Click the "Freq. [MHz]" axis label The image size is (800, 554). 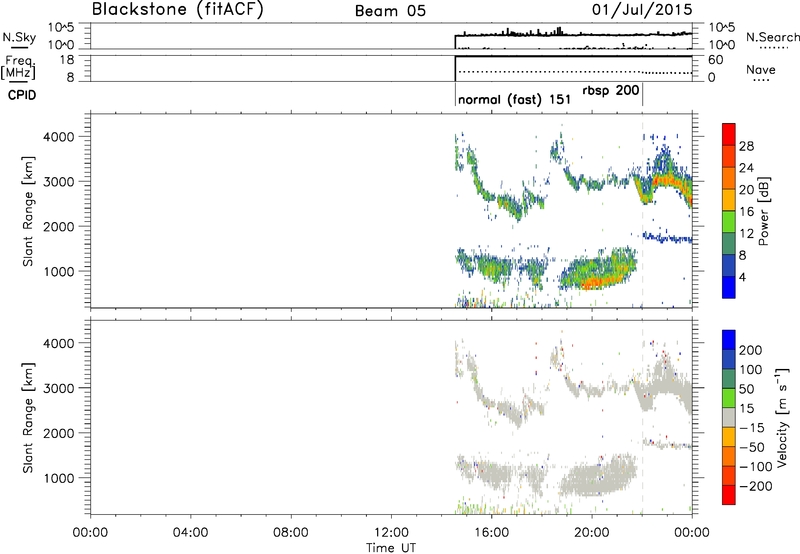click(x=18, y=68)
